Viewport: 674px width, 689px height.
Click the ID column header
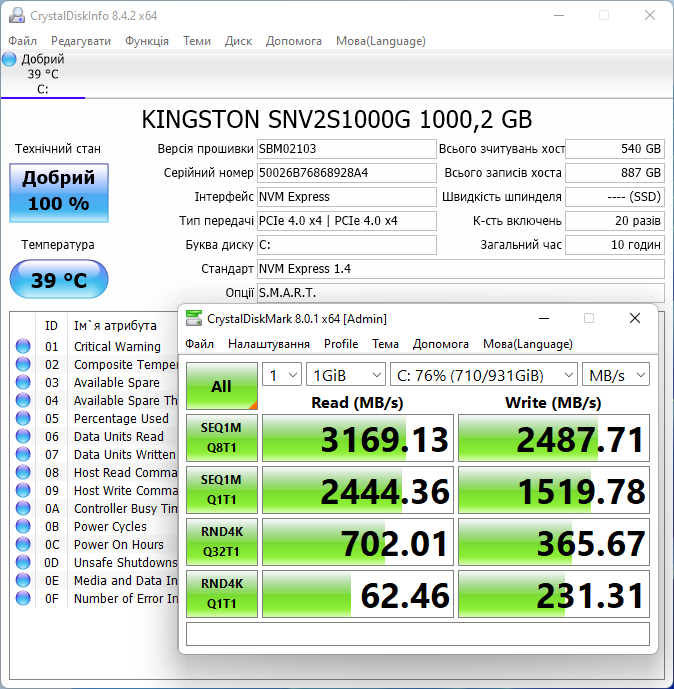(x=51, y=326)
